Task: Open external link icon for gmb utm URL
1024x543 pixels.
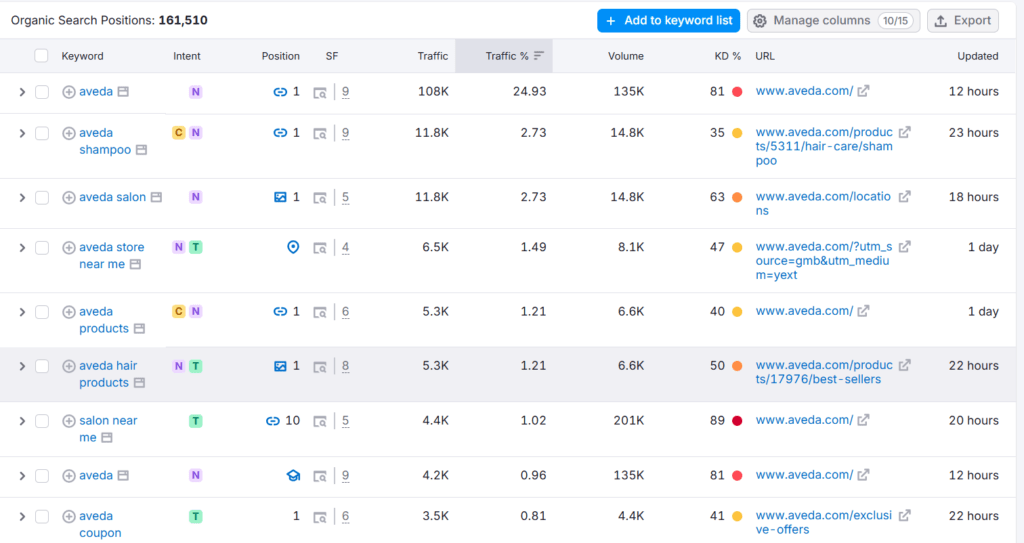Action: pyautogui.click(x=904, y=247)
